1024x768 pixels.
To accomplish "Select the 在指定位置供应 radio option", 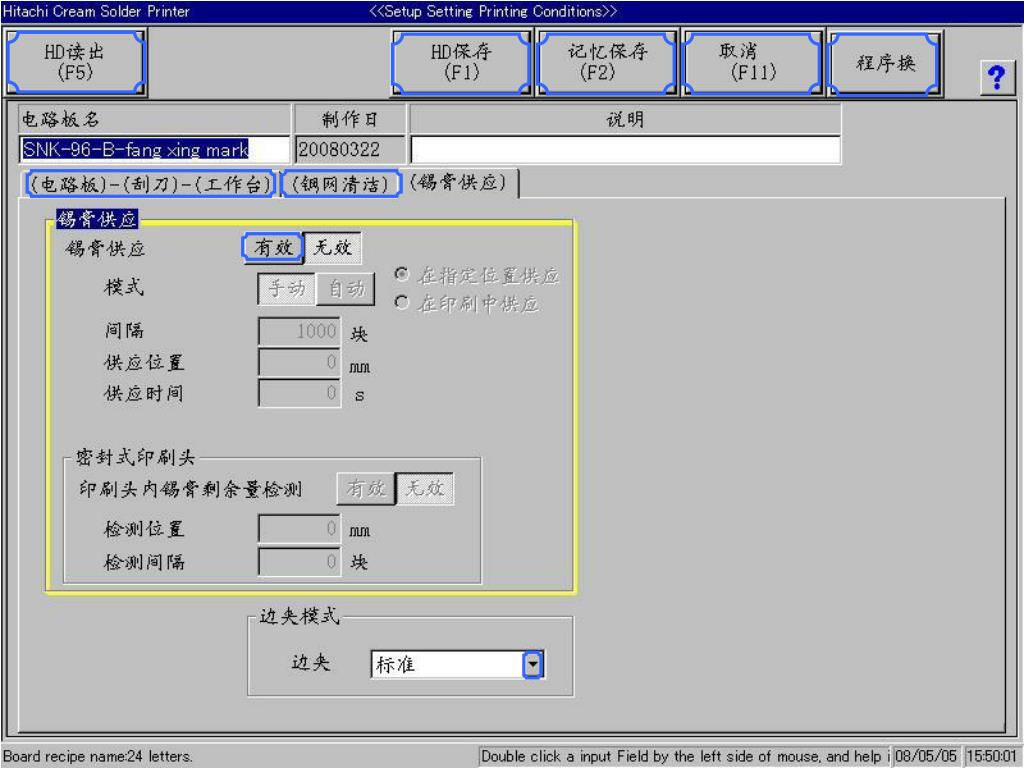I will pyautogui.click(x=477, y=276).
